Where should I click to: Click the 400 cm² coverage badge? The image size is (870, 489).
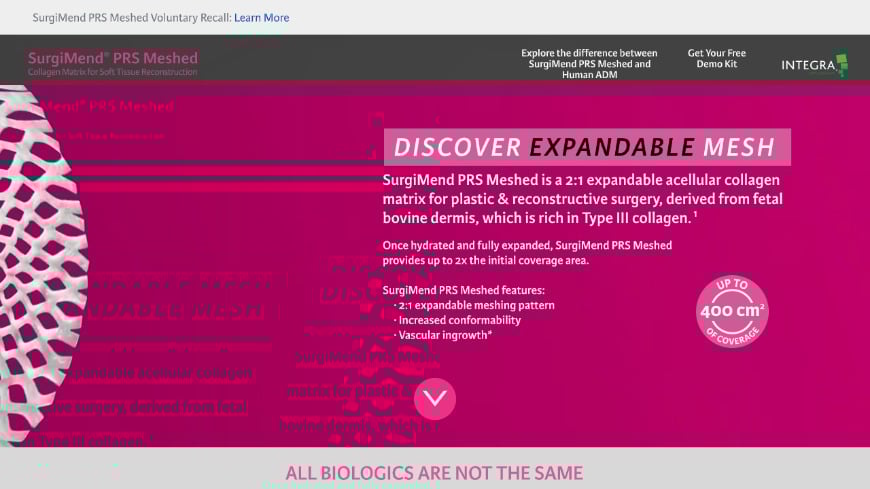click(x=732, y=311)
